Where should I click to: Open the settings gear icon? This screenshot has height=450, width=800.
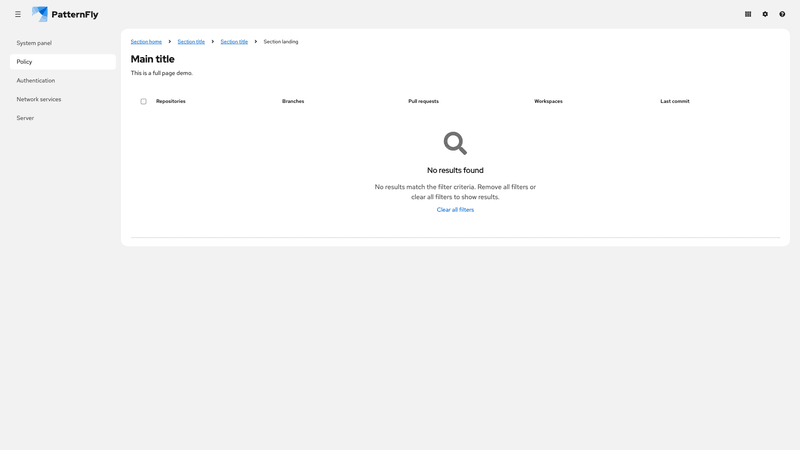point(765,14)
